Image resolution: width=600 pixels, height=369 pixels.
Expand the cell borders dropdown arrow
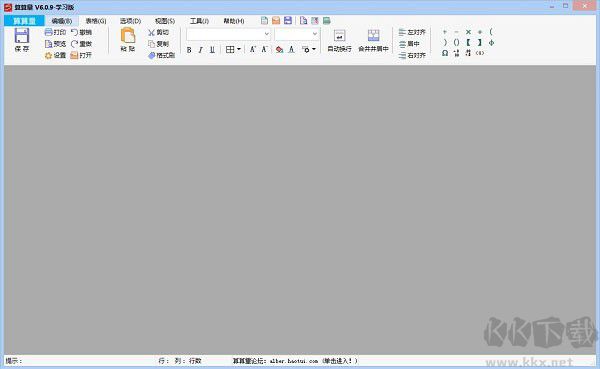click(x=239, y=49)
